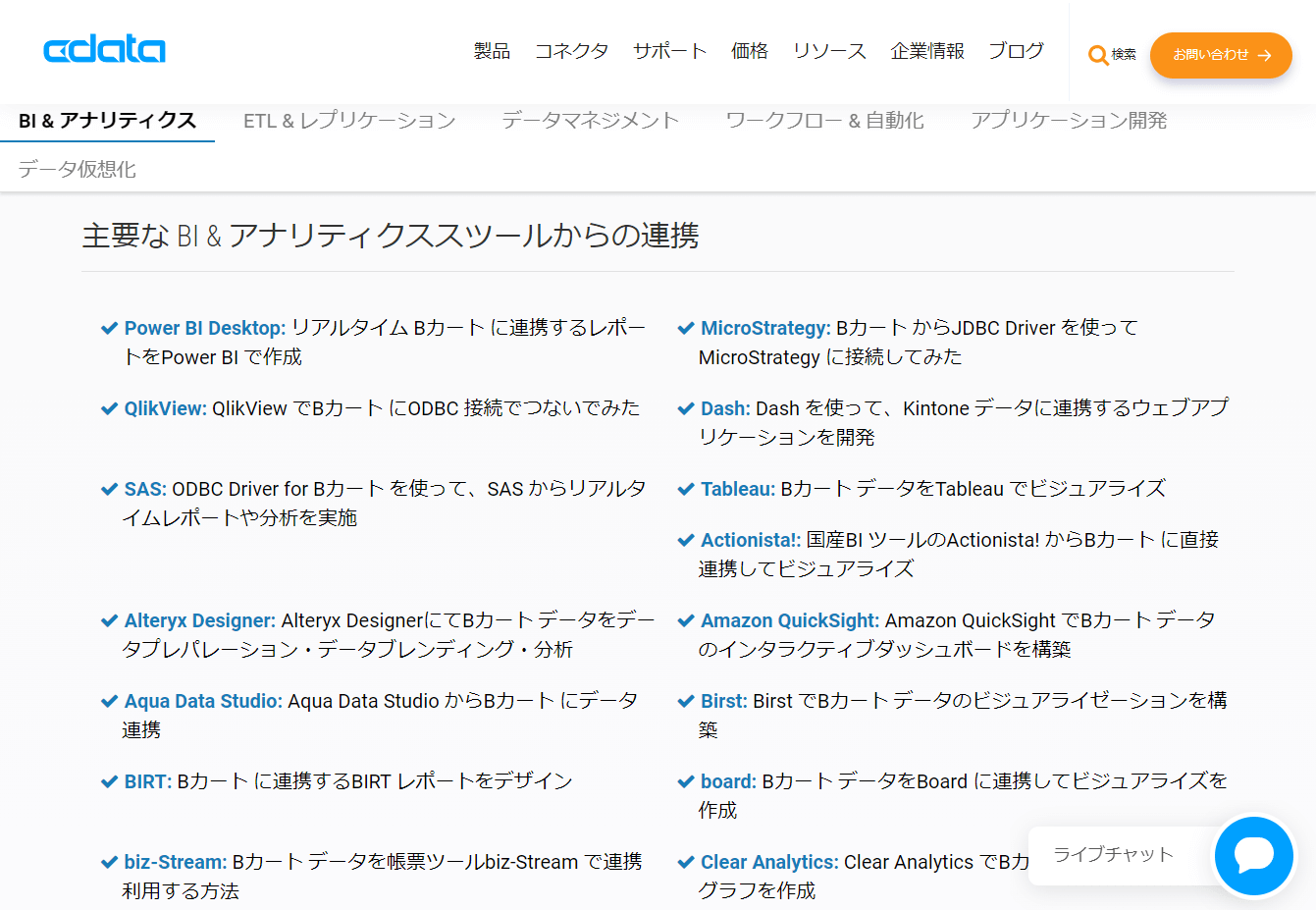Open the 価格 menu item

[x=750, y=51]
